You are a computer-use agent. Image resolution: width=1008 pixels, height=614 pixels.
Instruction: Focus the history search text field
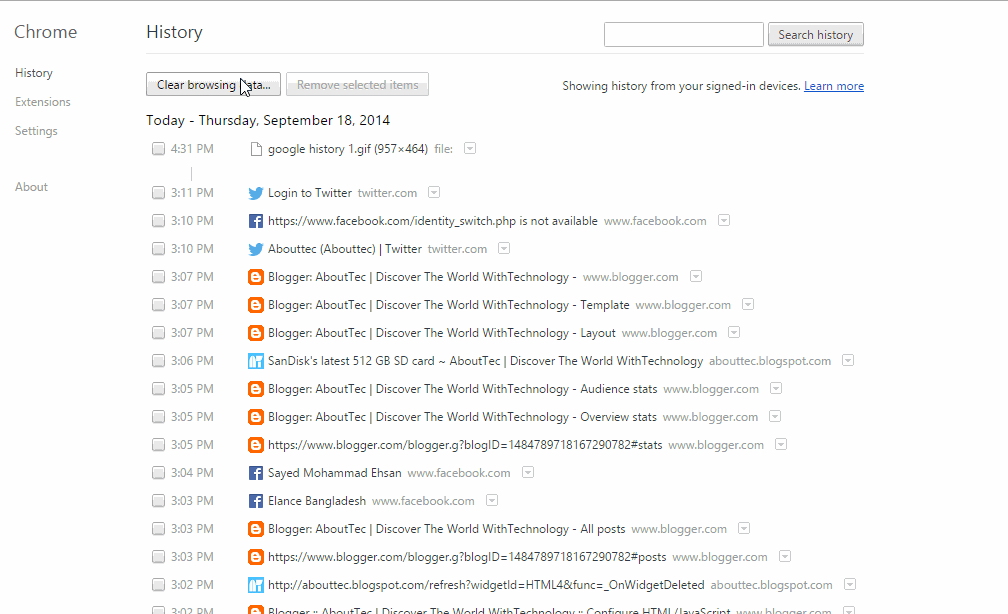(684, 35)
